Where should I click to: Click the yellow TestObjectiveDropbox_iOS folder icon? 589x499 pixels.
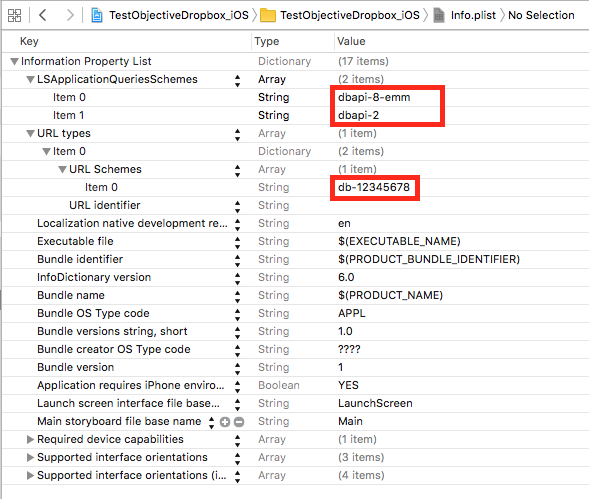(x=267, y=15)
